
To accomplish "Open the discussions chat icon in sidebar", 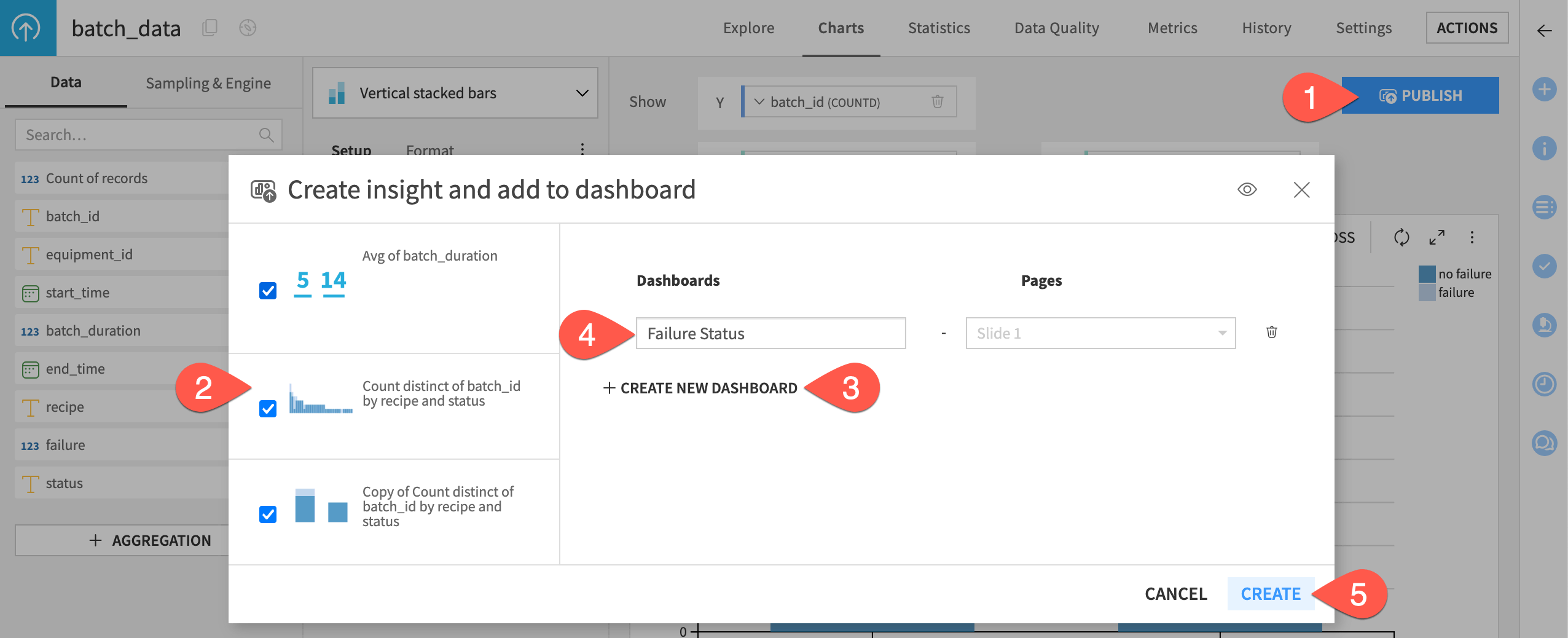I will [x=1544, y=443].
